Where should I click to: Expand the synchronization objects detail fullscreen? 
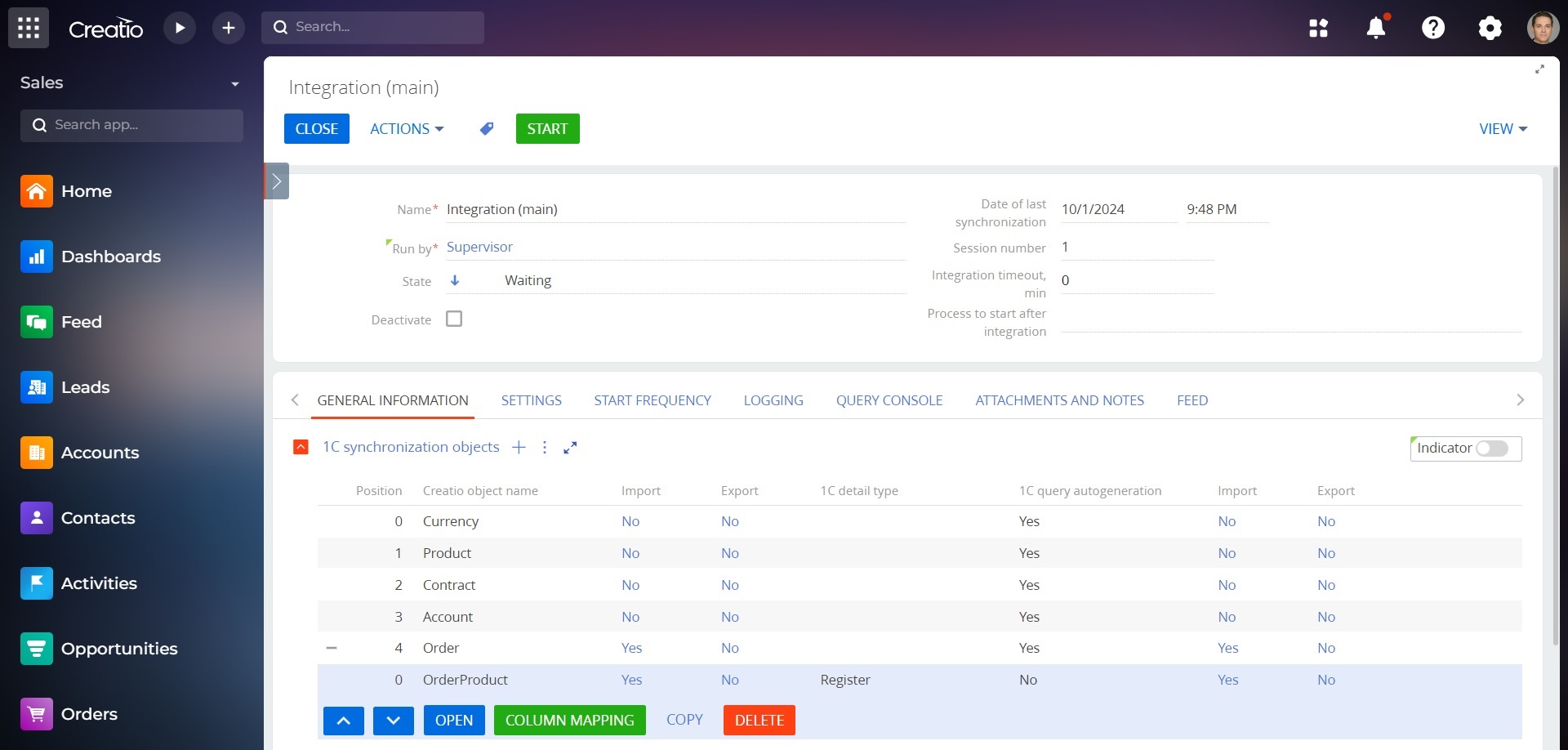coord(570,447)
